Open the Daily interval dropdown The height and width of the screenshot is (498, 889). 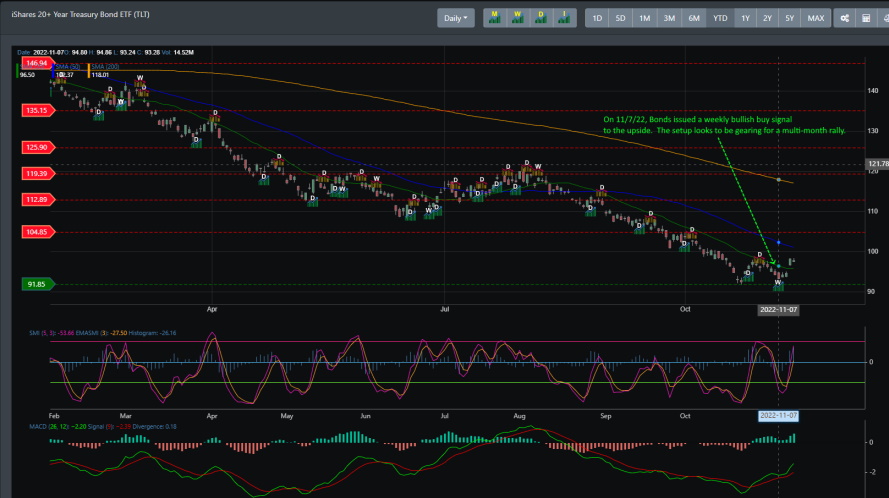tap(456, 18)
